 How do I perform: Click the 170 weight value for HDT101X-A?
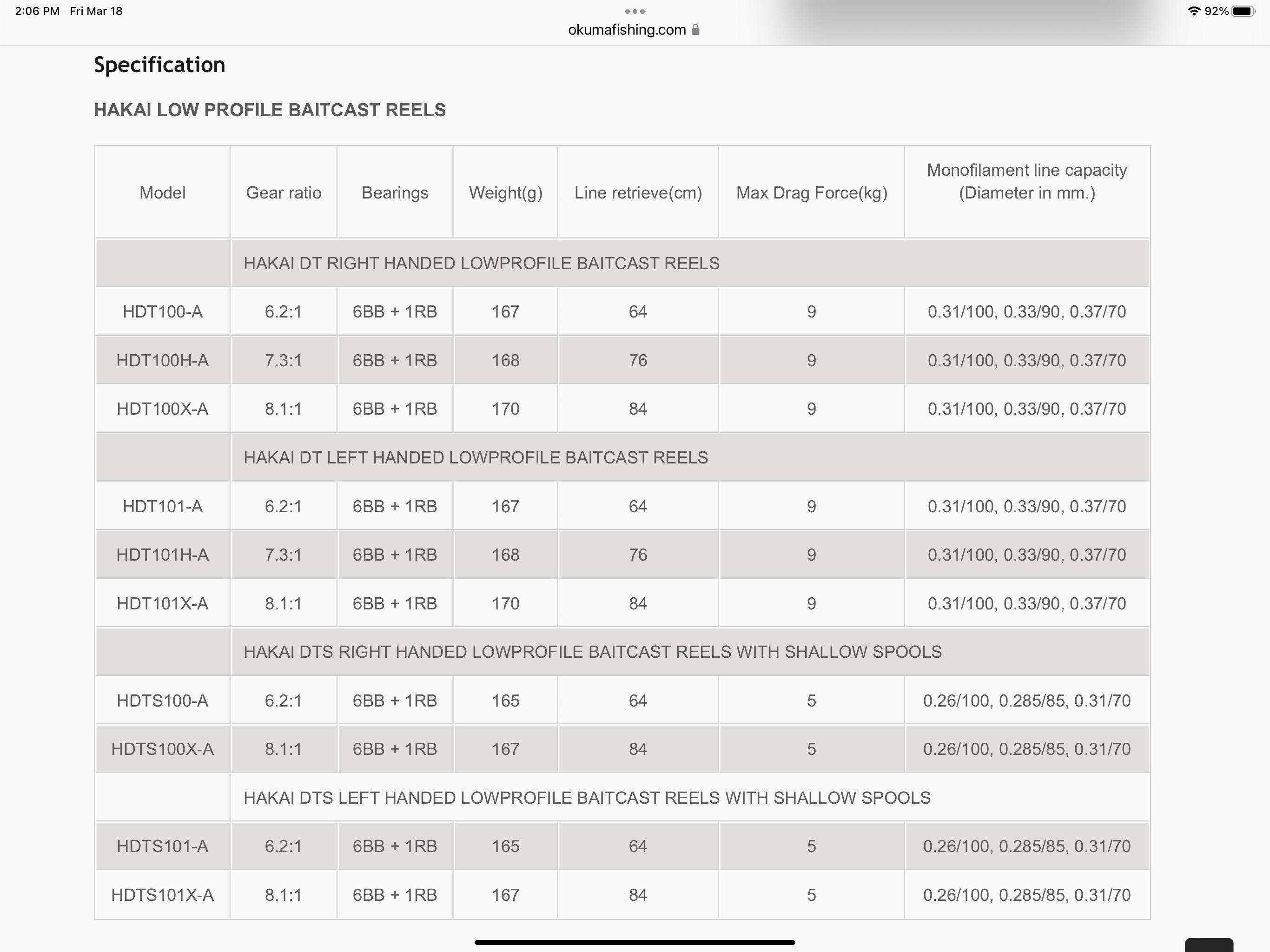pyautogui.click(x=505, y=603)
